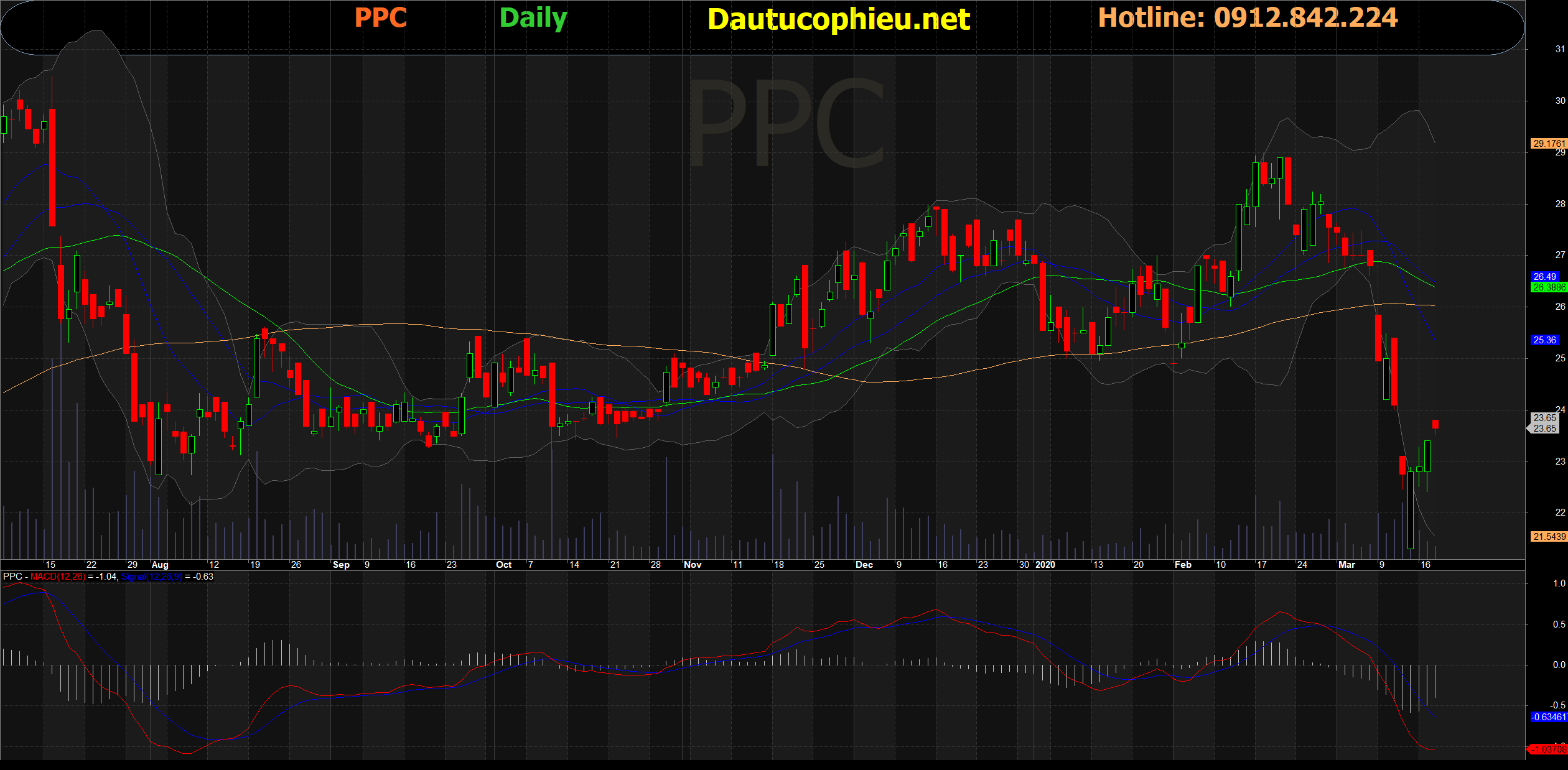Click the Mar marker on date axis
Image resolution: width=1568 pixels, height=770 pixels.
tap(1346, 565)
